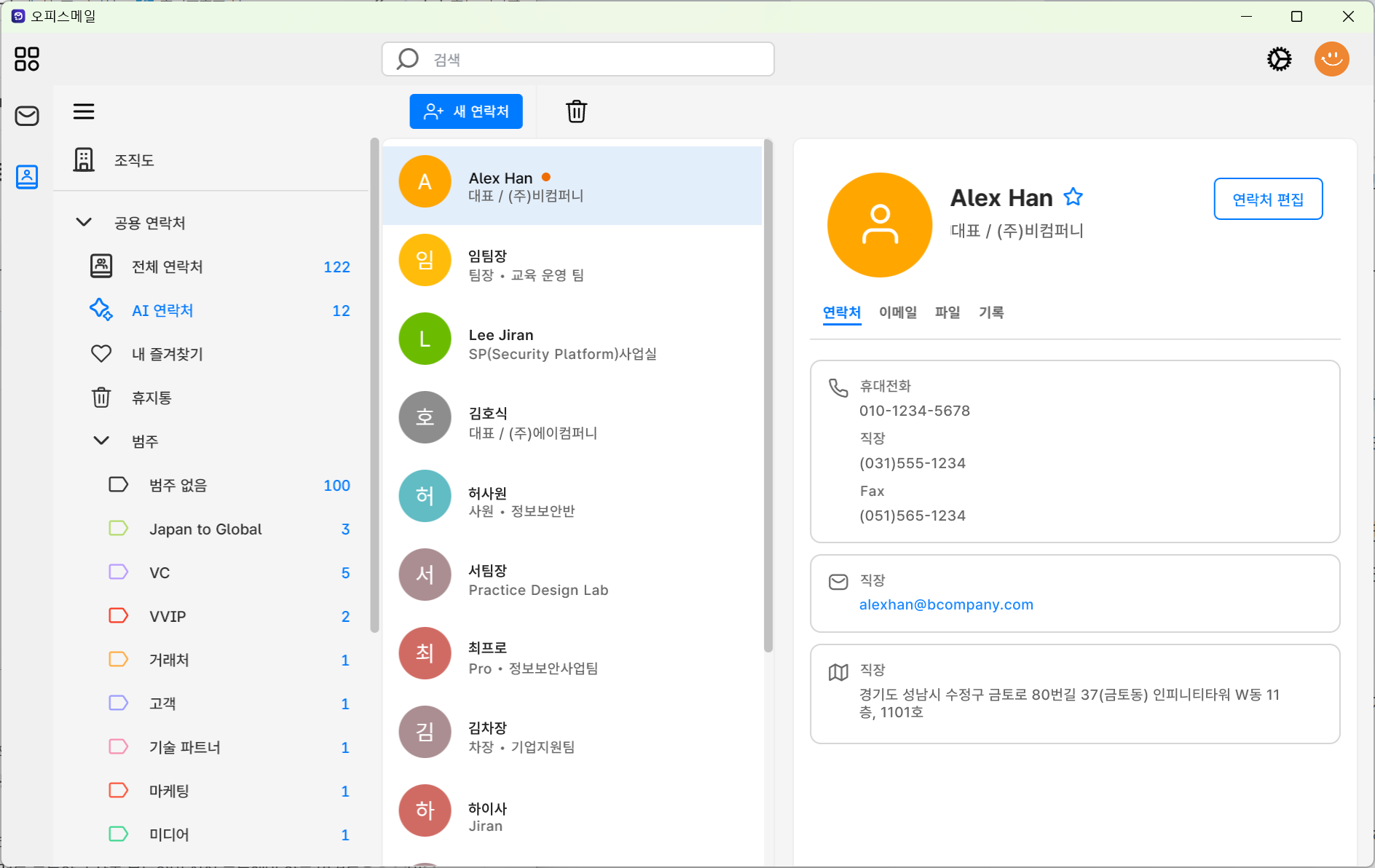Open the orange smiley profile avatar
The width and height of the screenshot is (1375, 868).
tap(1331, 59)
